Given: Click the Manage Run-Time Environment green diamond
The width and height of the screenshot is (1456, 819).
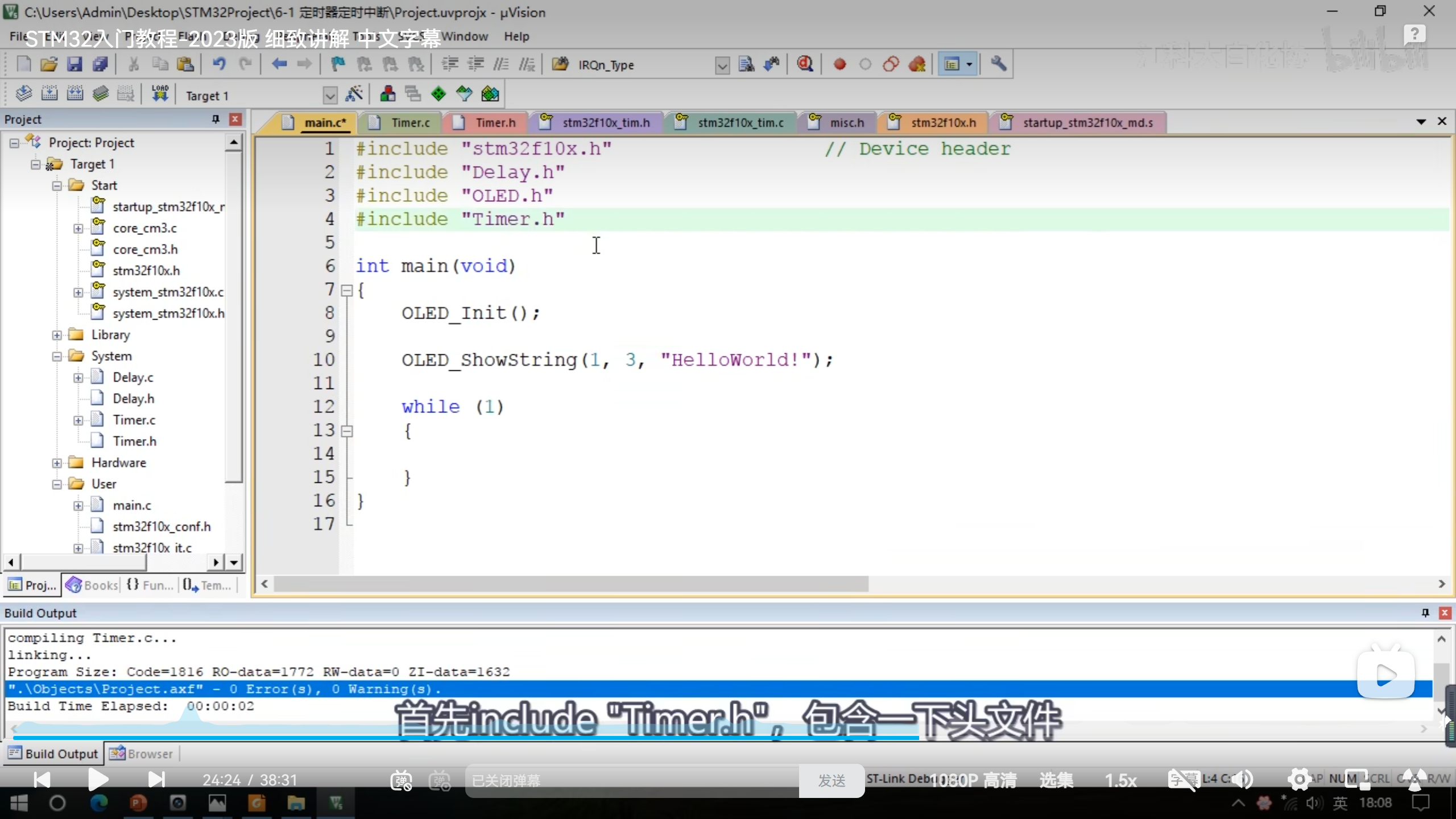Looking at the screenshot, I should click(439, 94).
